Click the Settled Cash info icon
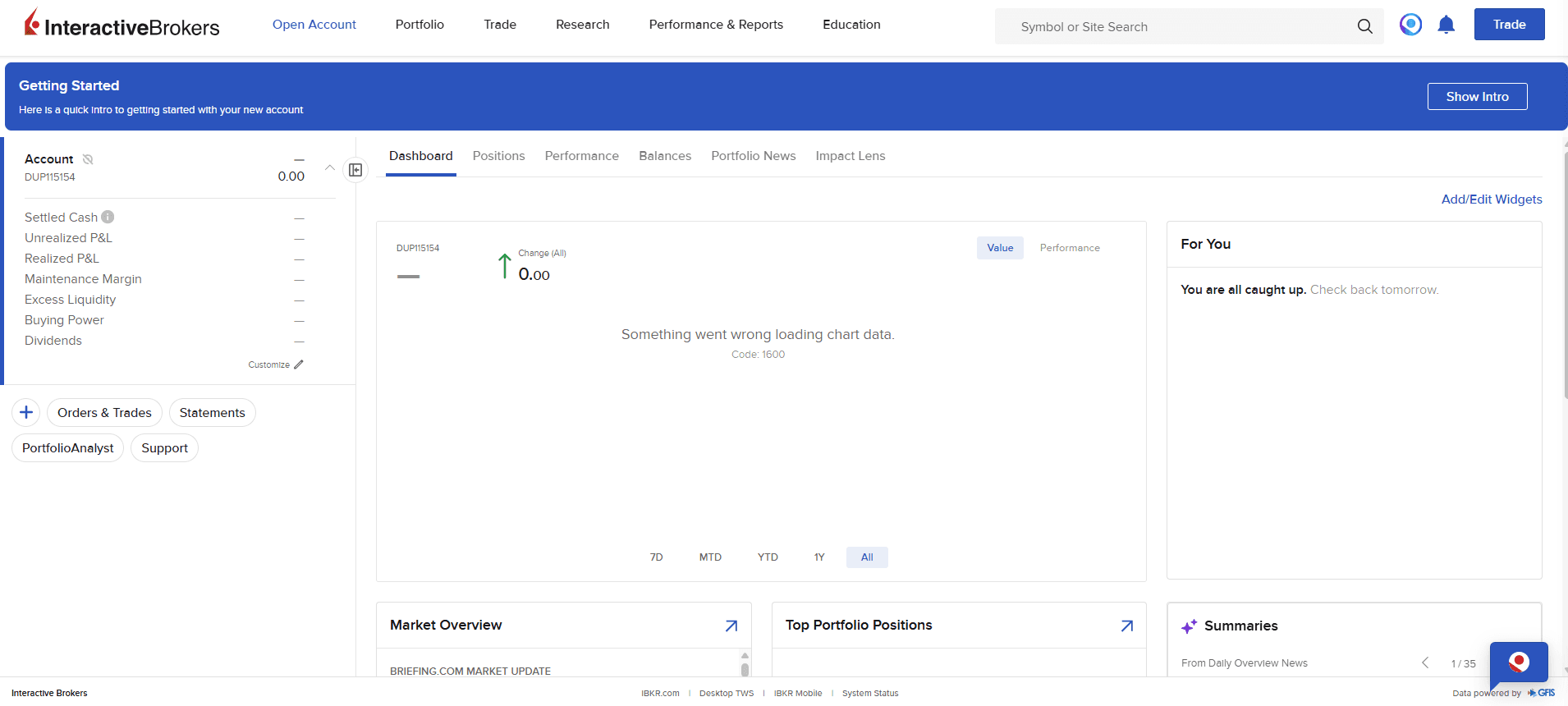This screenshot has width=1568, height=706. point(108,217)
